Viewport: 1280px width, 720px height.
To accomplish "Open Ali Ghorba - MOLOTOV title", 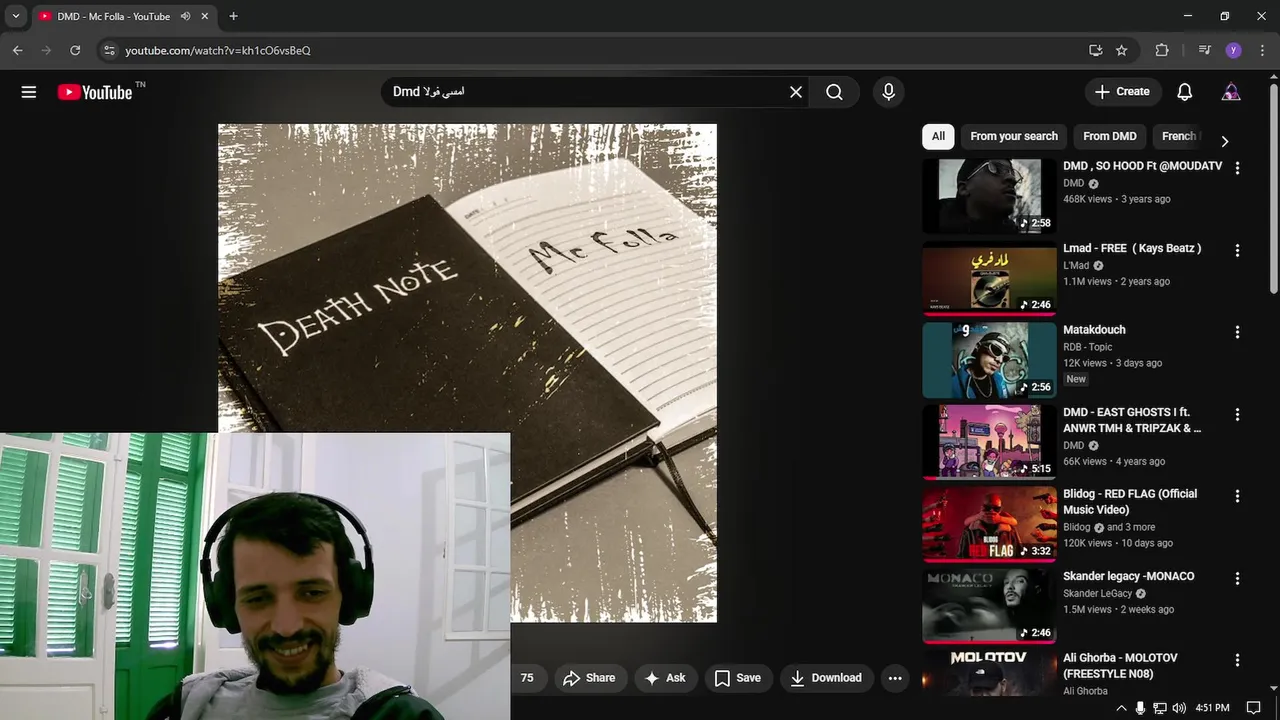I will 1120,666.
